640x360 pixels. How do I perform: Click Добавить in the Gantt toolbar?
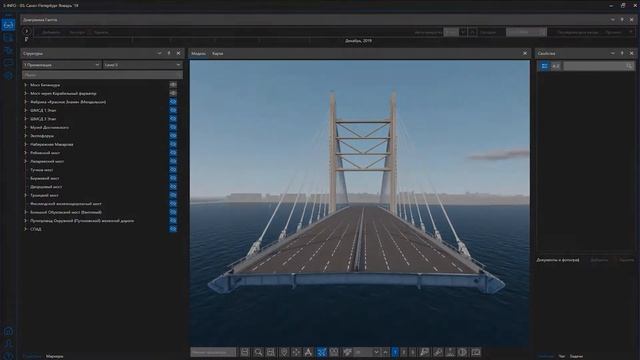pos(51,32)
